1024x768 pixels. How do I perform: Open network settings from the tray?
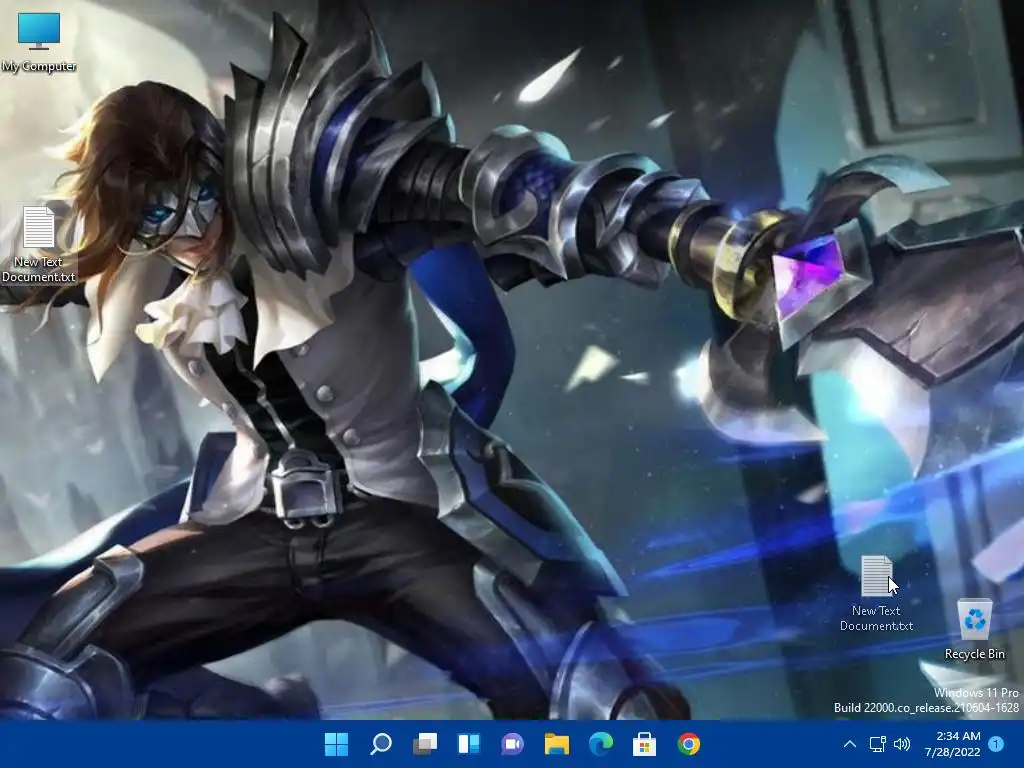[x=877, y=744]
